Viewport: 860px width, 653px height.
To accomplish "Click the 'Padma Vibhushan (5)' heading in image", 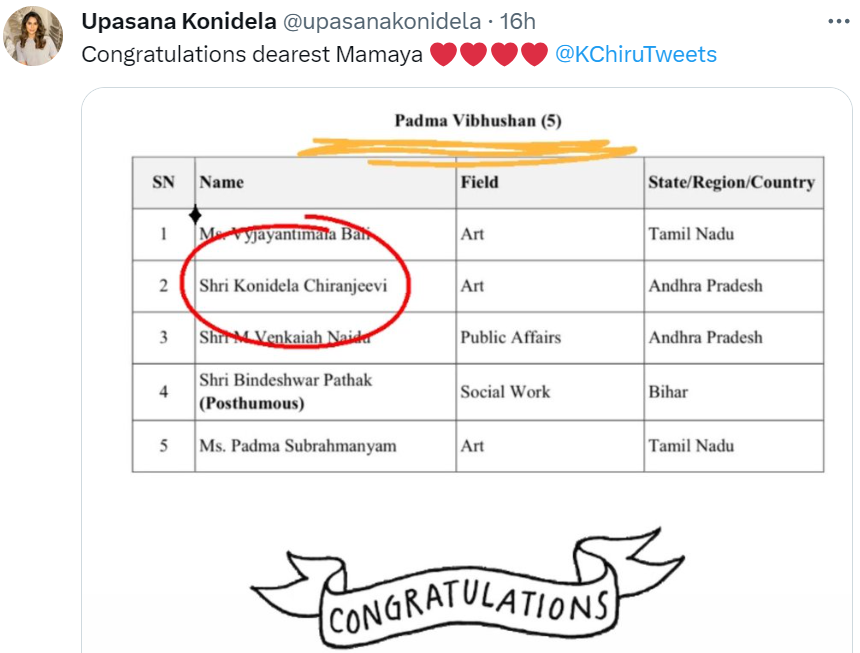I will tap(478, 121).
